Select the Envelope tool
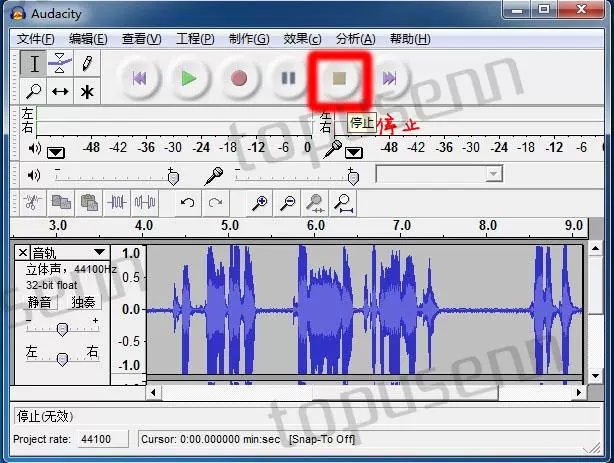 [x=60, y=63]
